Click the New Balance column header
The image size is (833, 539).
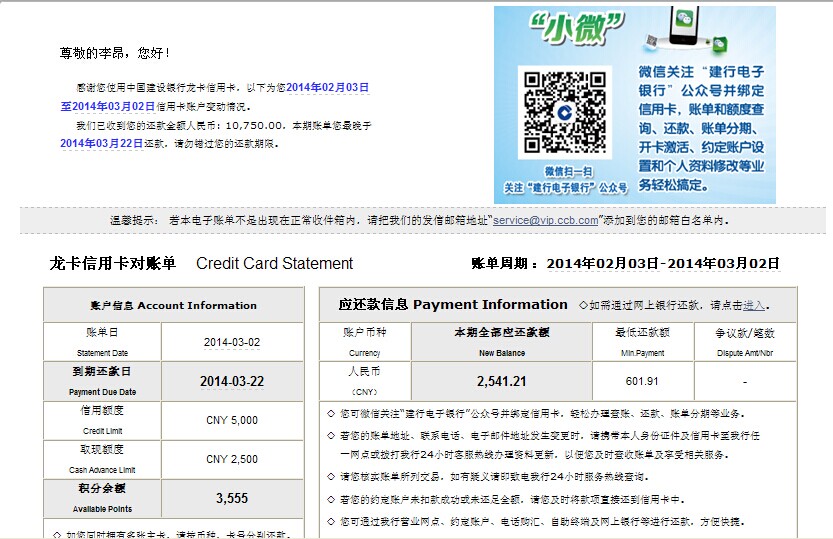(502, 342)
